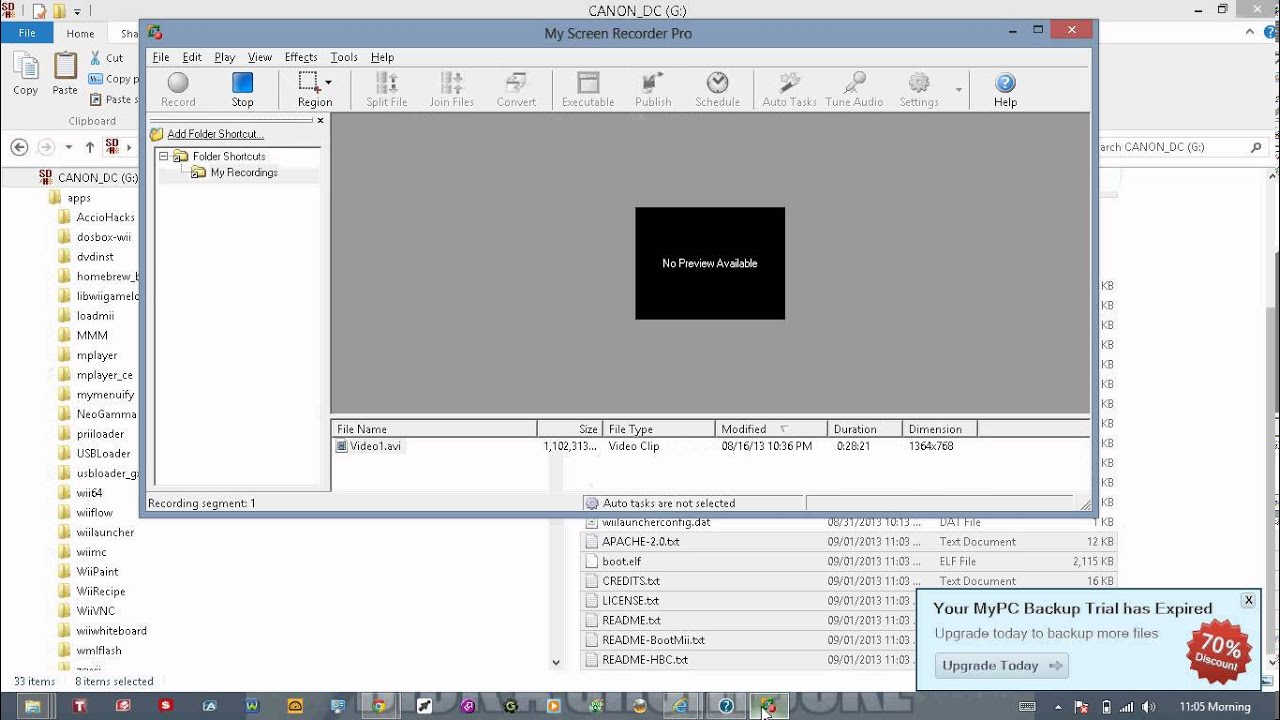Viewport: 1280px width, 720px height.
Task: Open Region dropdown arrow
Action: click(x=328, y=83)
